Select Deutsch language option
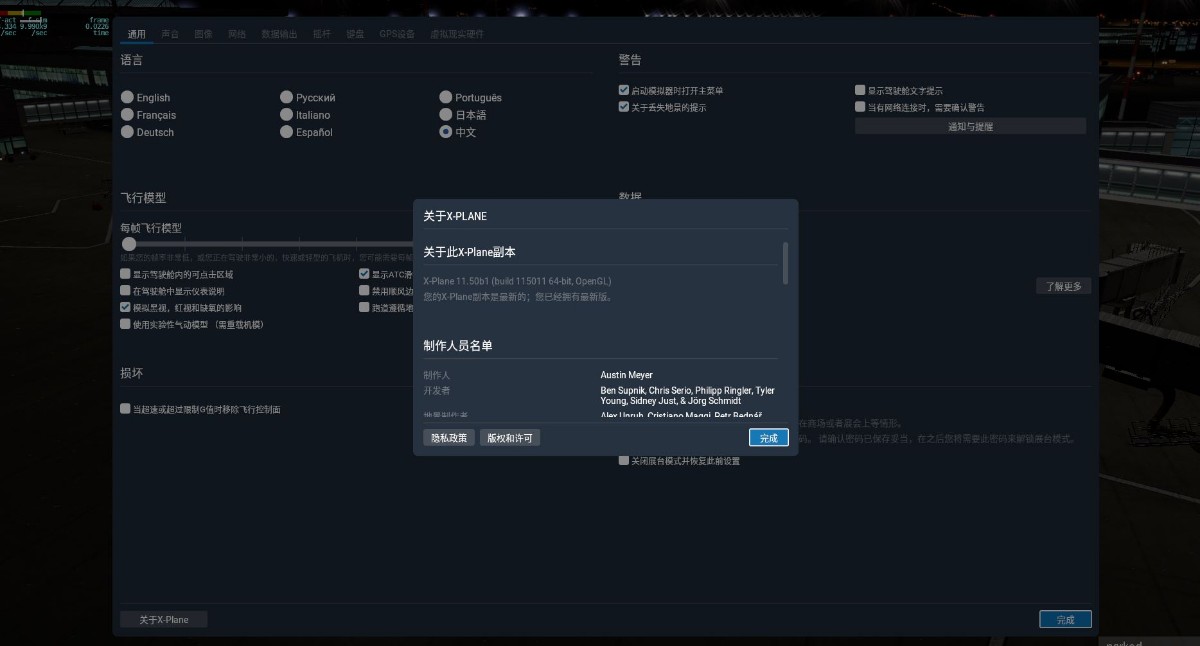The image size is (1200, 646). (127, 131)
